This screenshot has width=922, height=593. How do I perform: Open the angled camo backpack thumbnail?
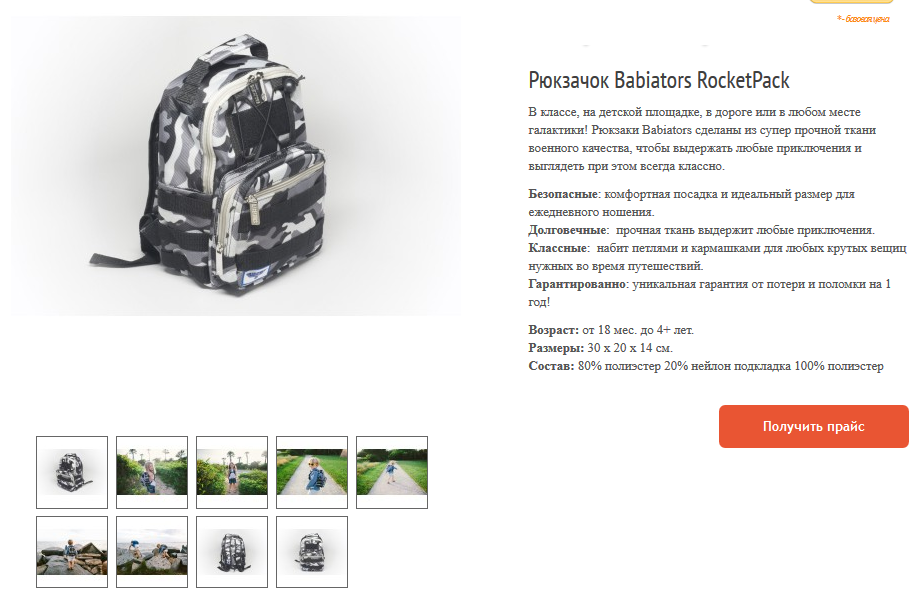tap(72, 472)
